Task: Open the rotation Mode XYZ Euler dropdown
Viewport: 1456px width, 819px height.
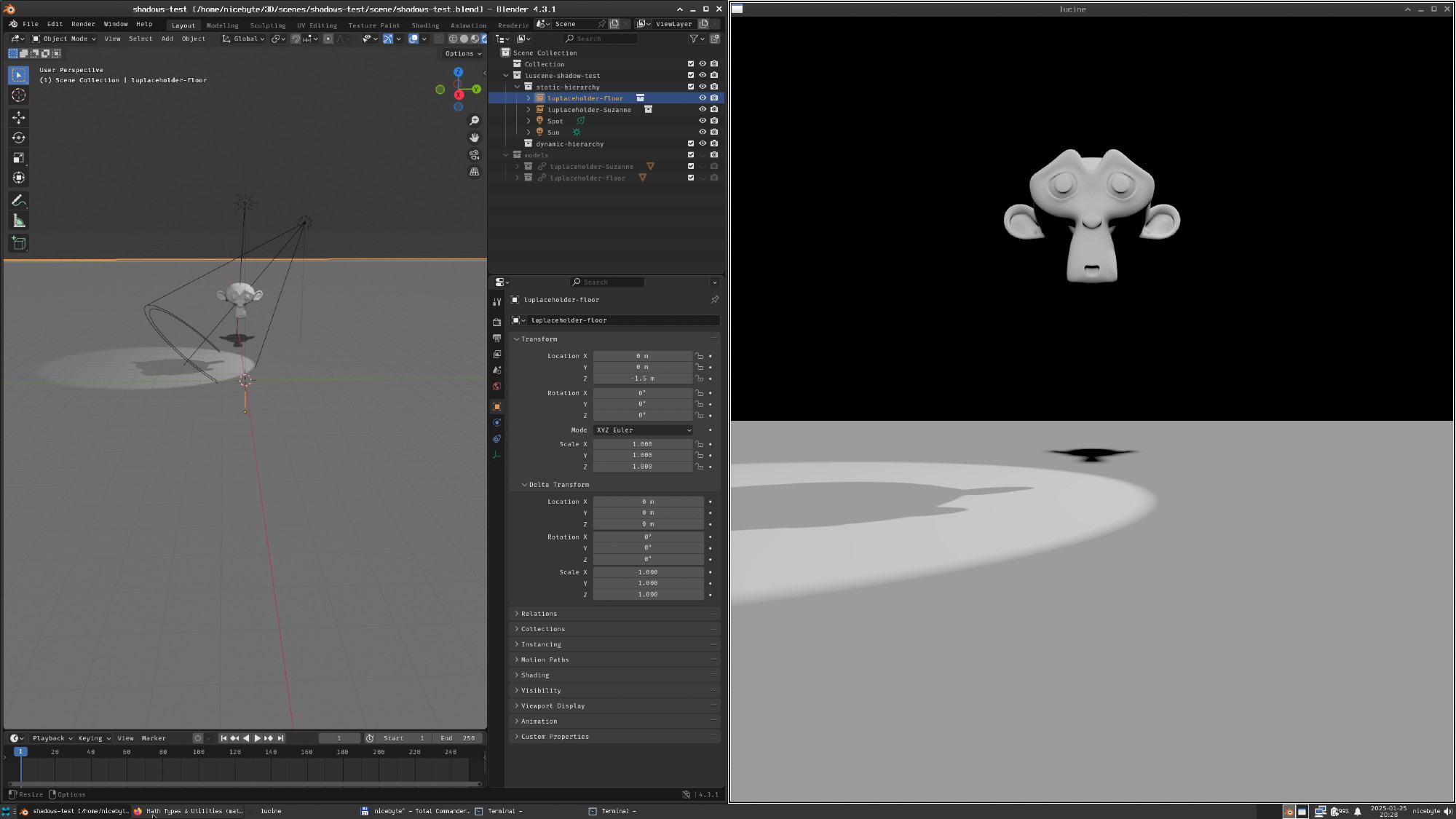Action: point(643,430)
